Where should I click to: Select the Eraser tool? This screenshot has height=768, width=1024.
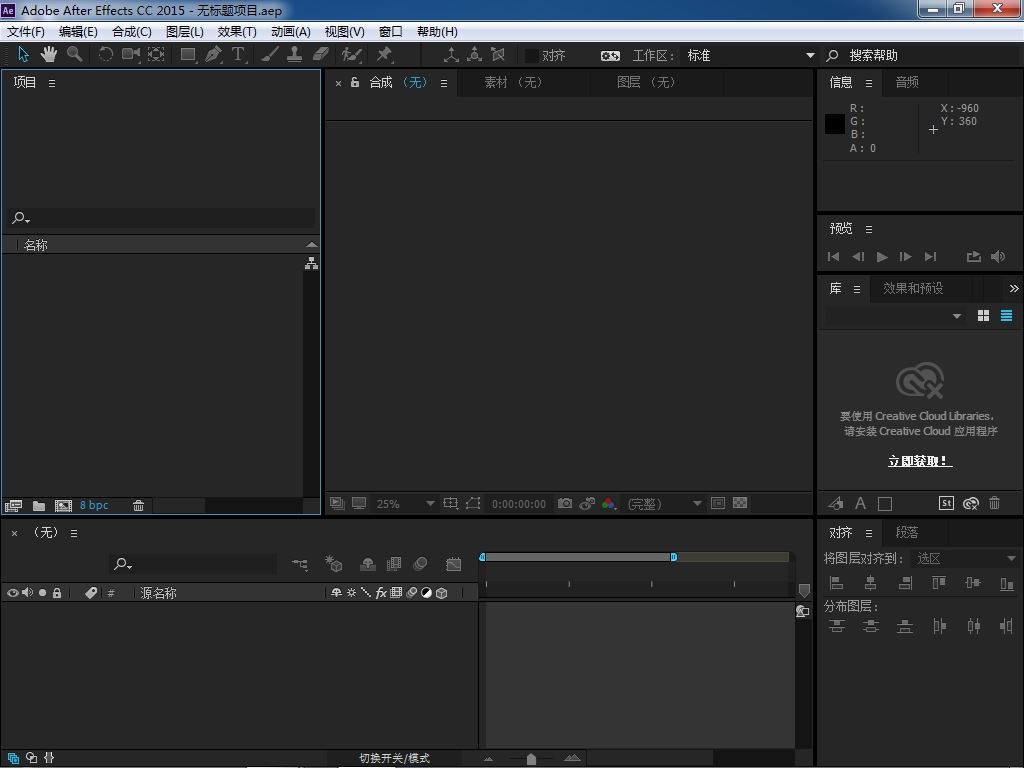[x=321, y=55]
